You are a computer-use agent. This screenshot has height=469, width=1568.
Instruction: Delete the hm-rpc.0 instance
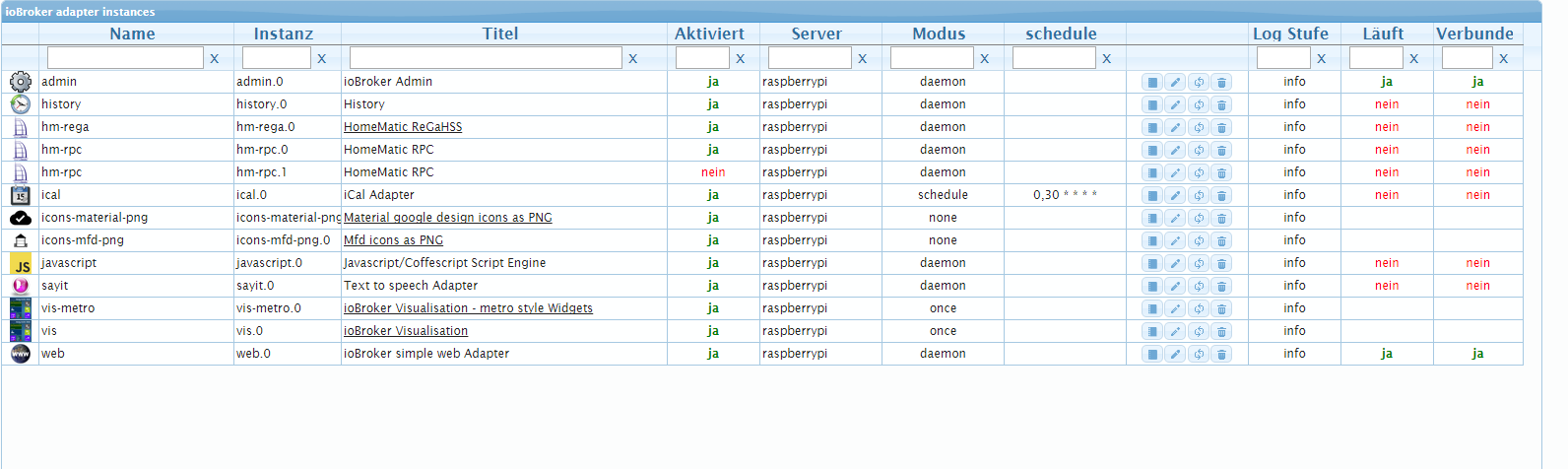click(1221, 150)
